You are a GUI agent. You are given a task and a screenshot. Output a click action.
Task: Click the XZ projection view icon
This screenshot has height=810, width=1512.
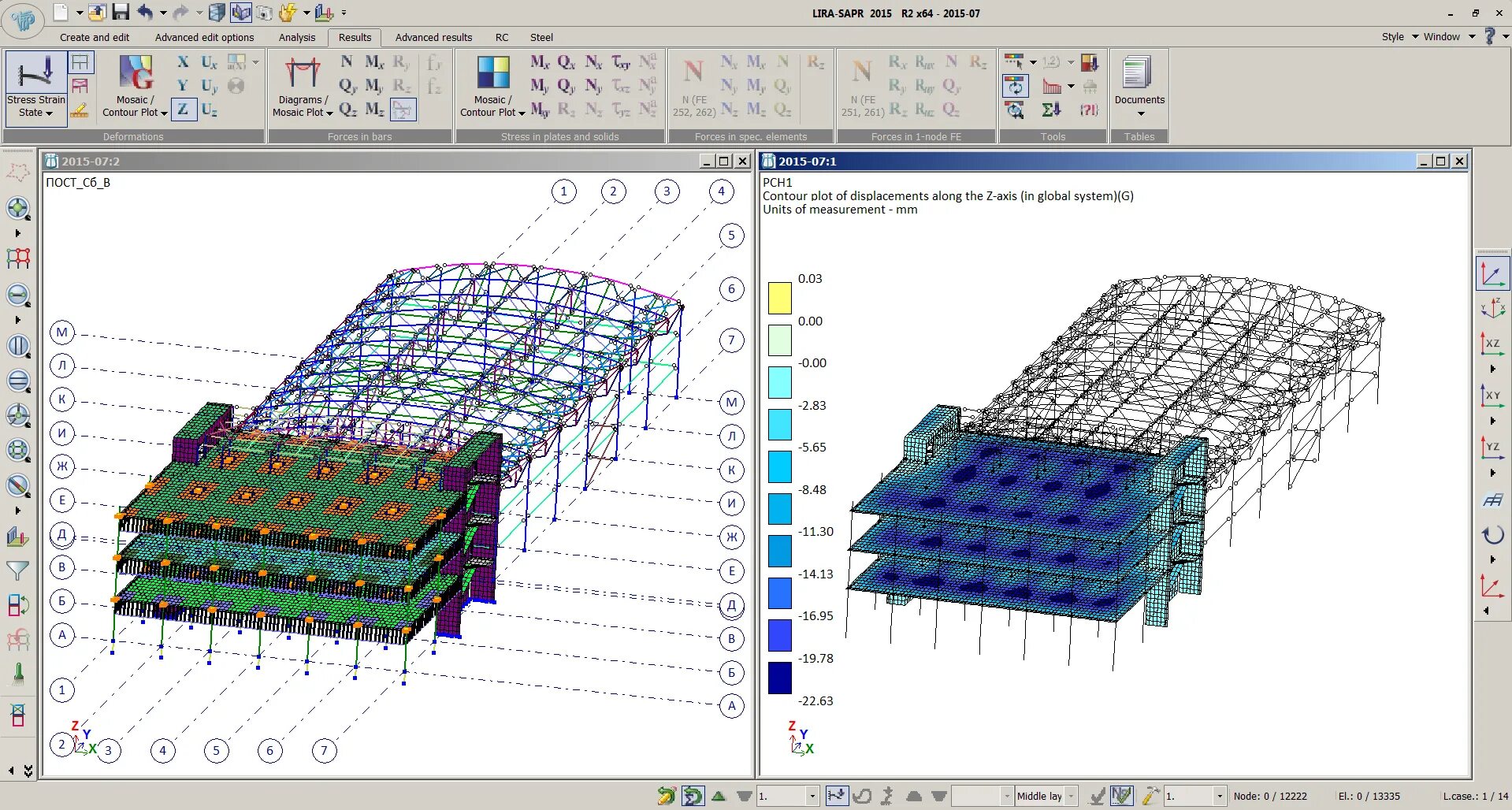pos(1492,345)
